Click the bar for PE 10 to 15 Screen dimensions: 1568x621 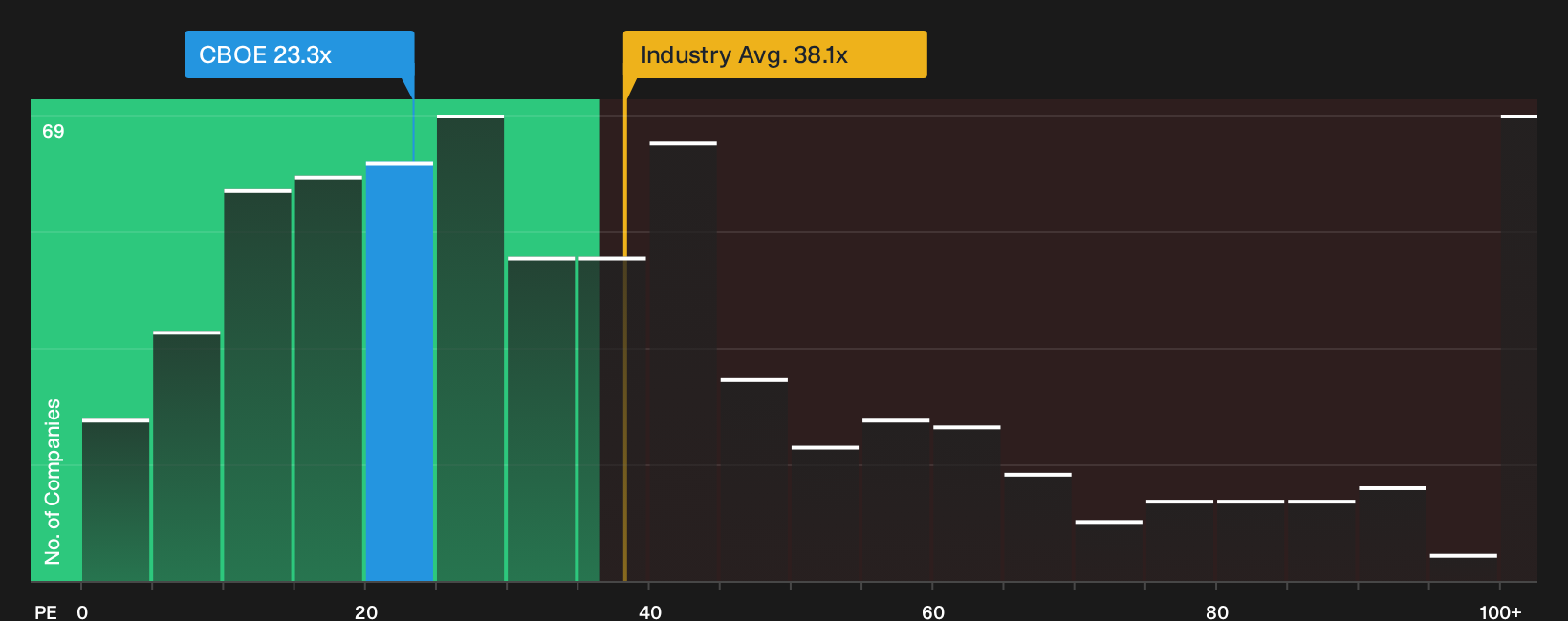pos(258,385)
